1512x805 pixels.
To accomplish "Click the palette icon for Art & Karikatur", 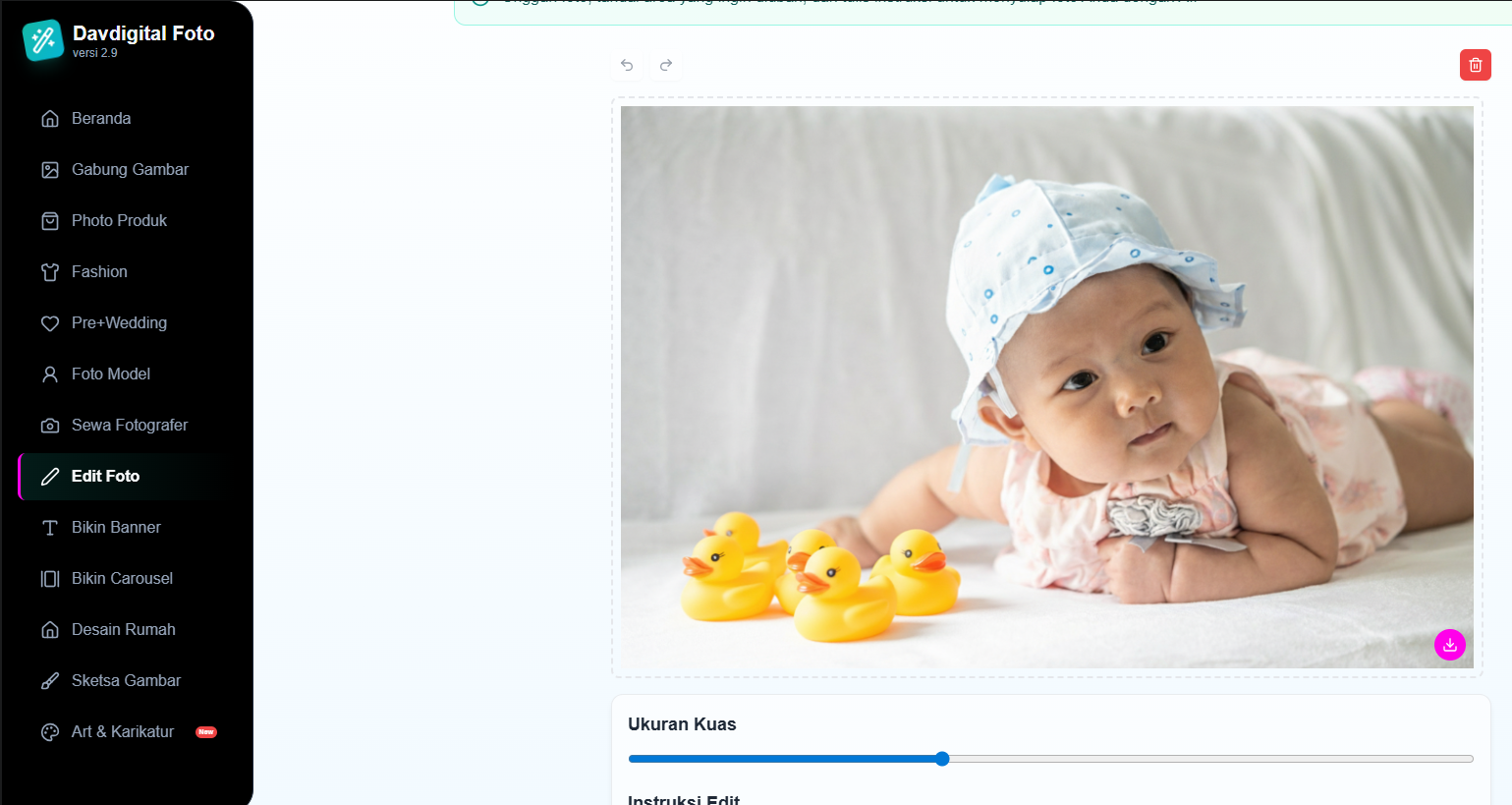I will (50, 732).
